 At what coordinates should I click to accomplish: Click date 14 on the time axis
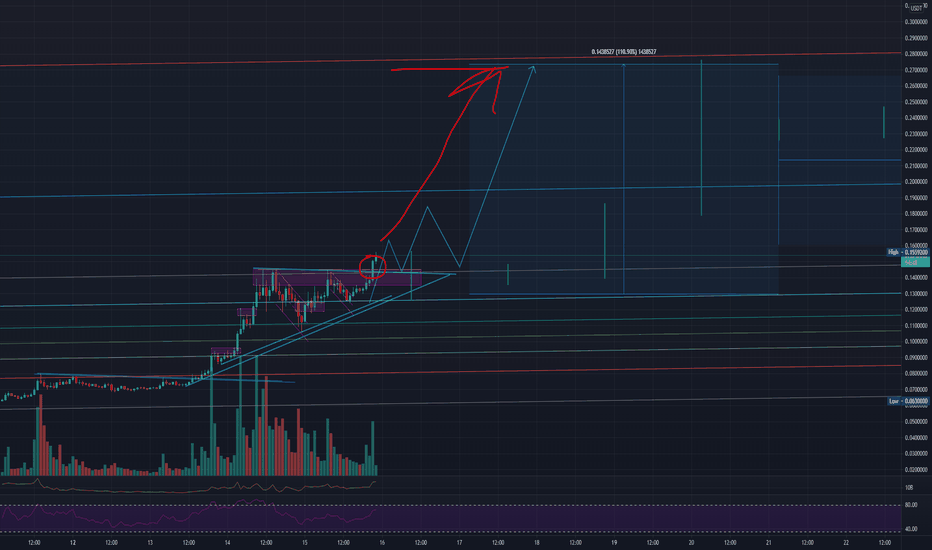point(227,542)
